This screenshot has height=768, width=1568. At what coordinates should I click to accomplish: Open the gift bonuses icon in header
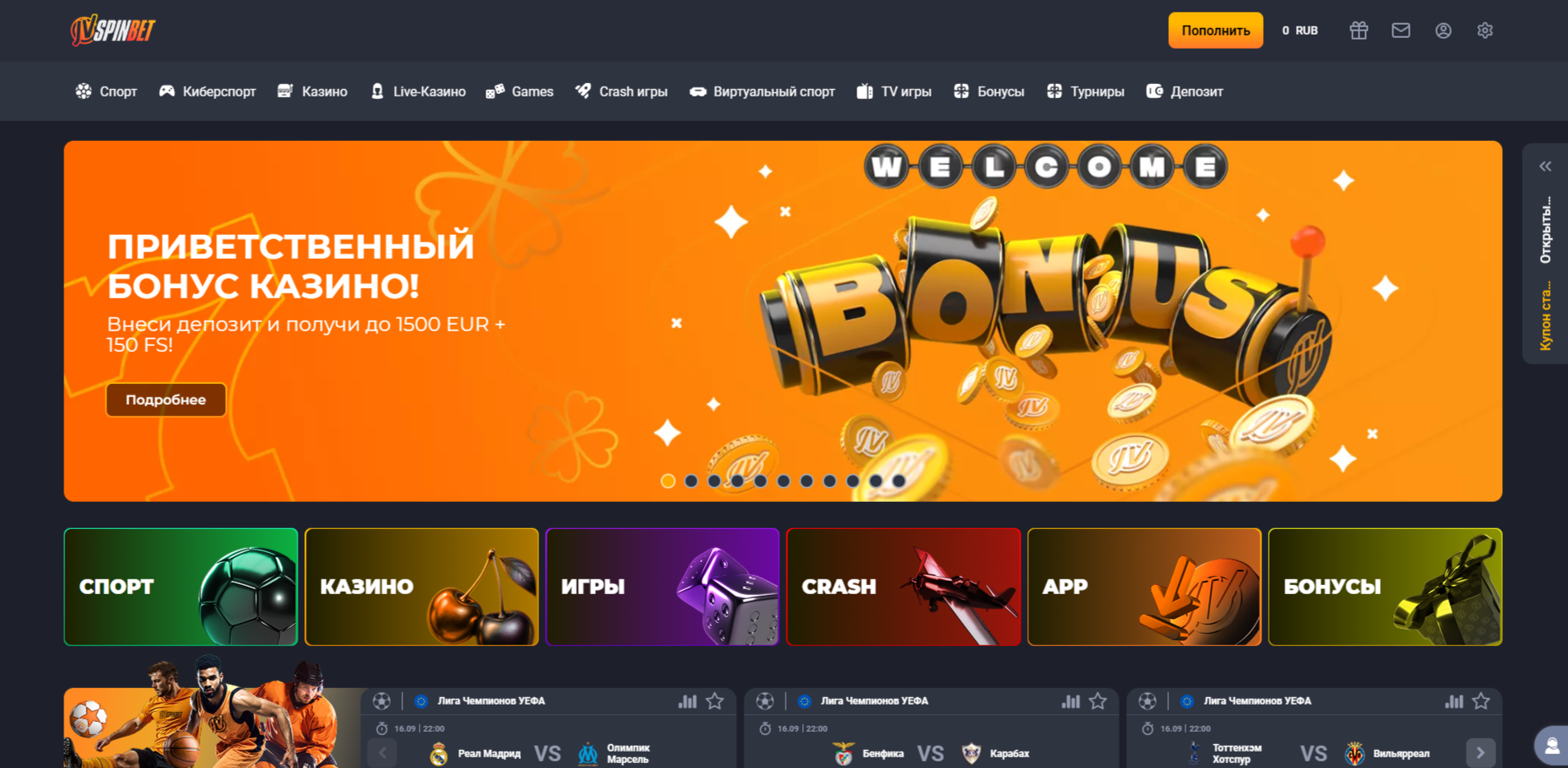point(1359,30)
